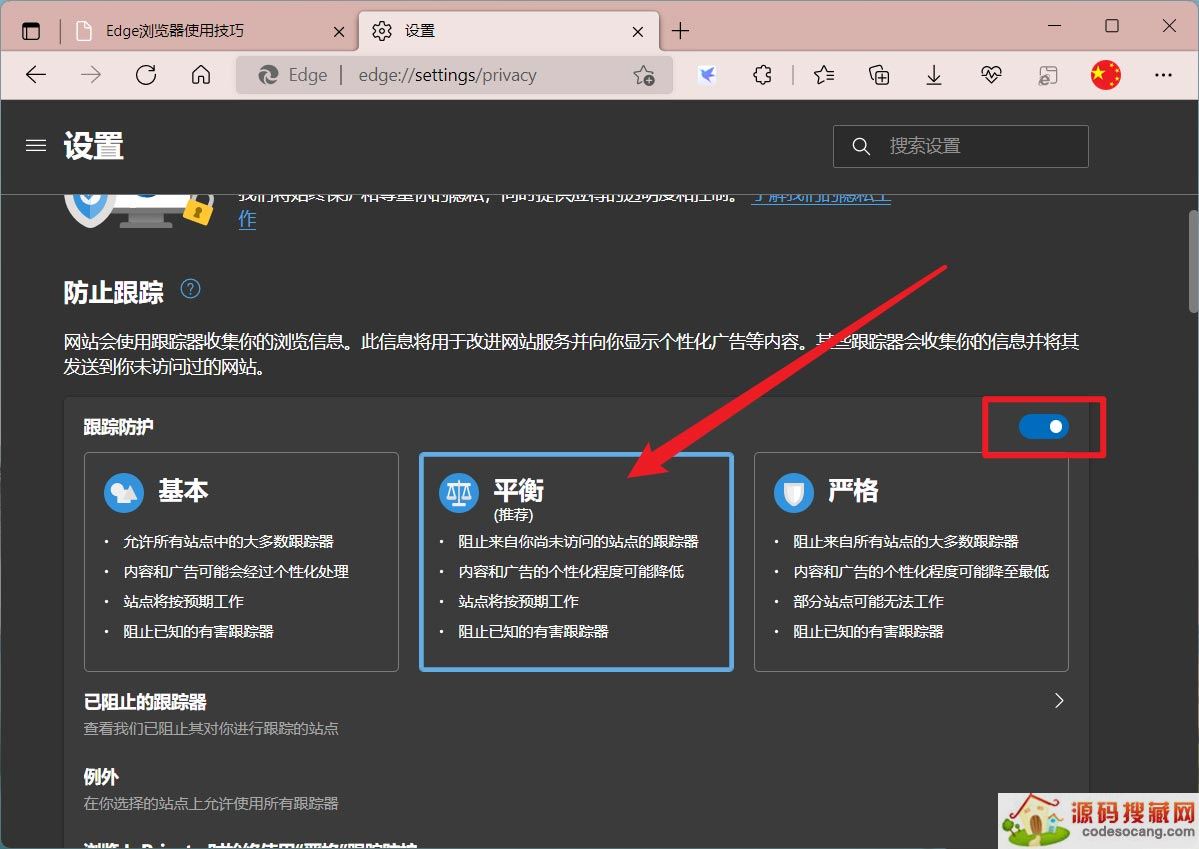Expand 已阻止的跟踪器 chevron
The image size is (1199, 849).
point(1059,701)
